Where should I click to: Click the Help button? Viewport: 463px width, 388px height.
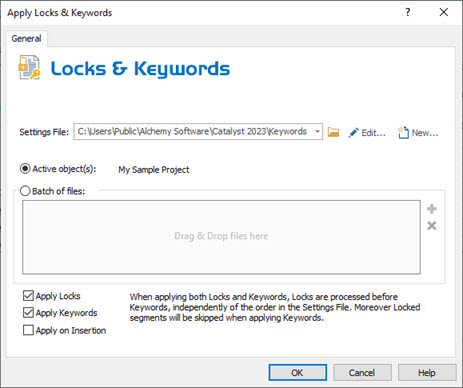(x=427, y=372)
